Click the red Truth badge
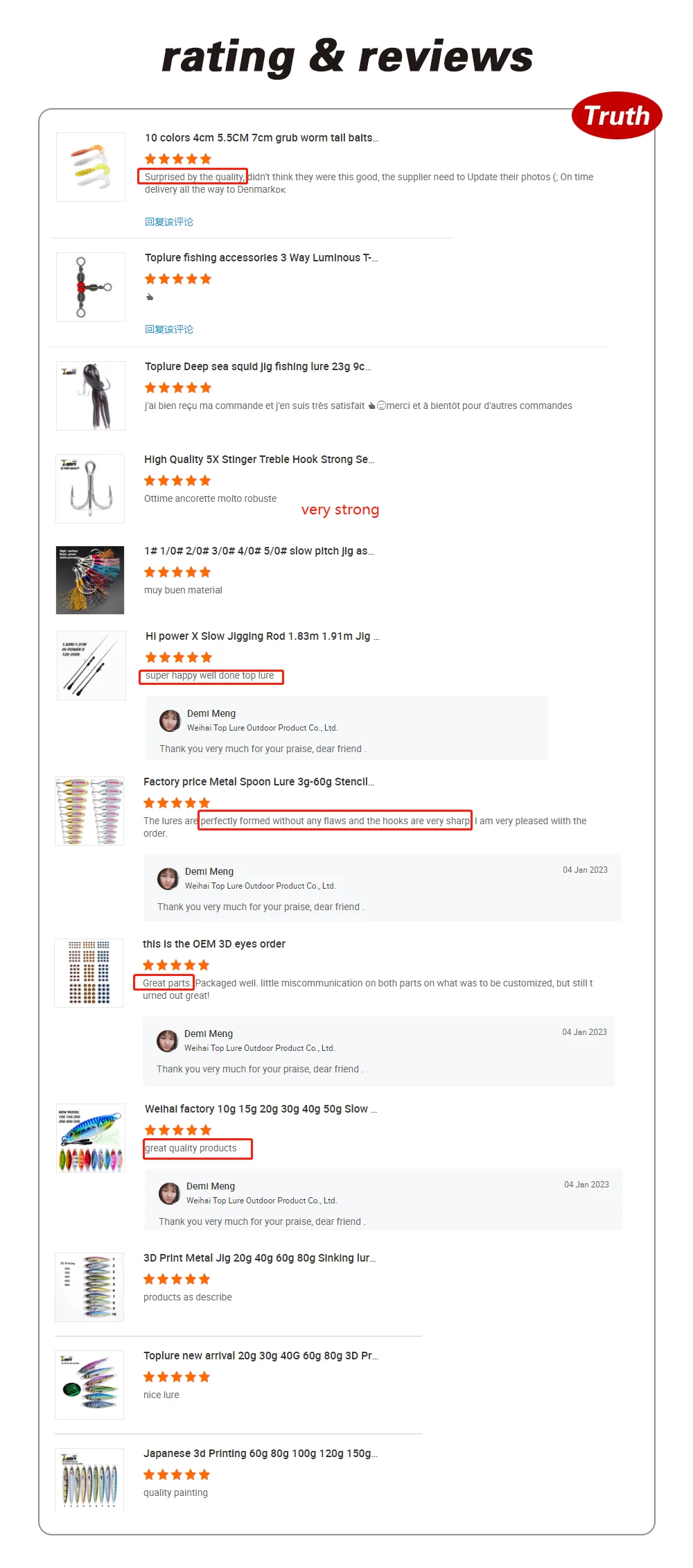693x1568 pixels. click(x=617, y=116)
